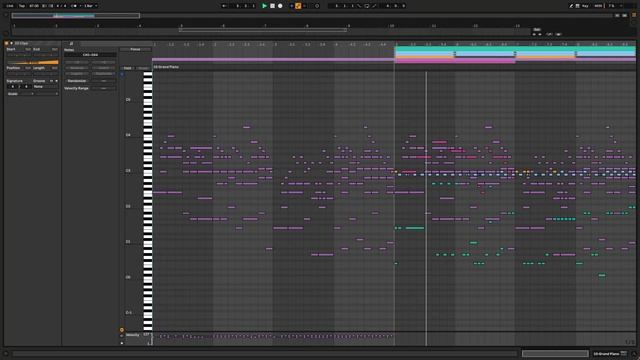Open the Scale dropdown in clip panel
Image resolution: width=640 pixels, height=360 pixels.
point(20,94)
